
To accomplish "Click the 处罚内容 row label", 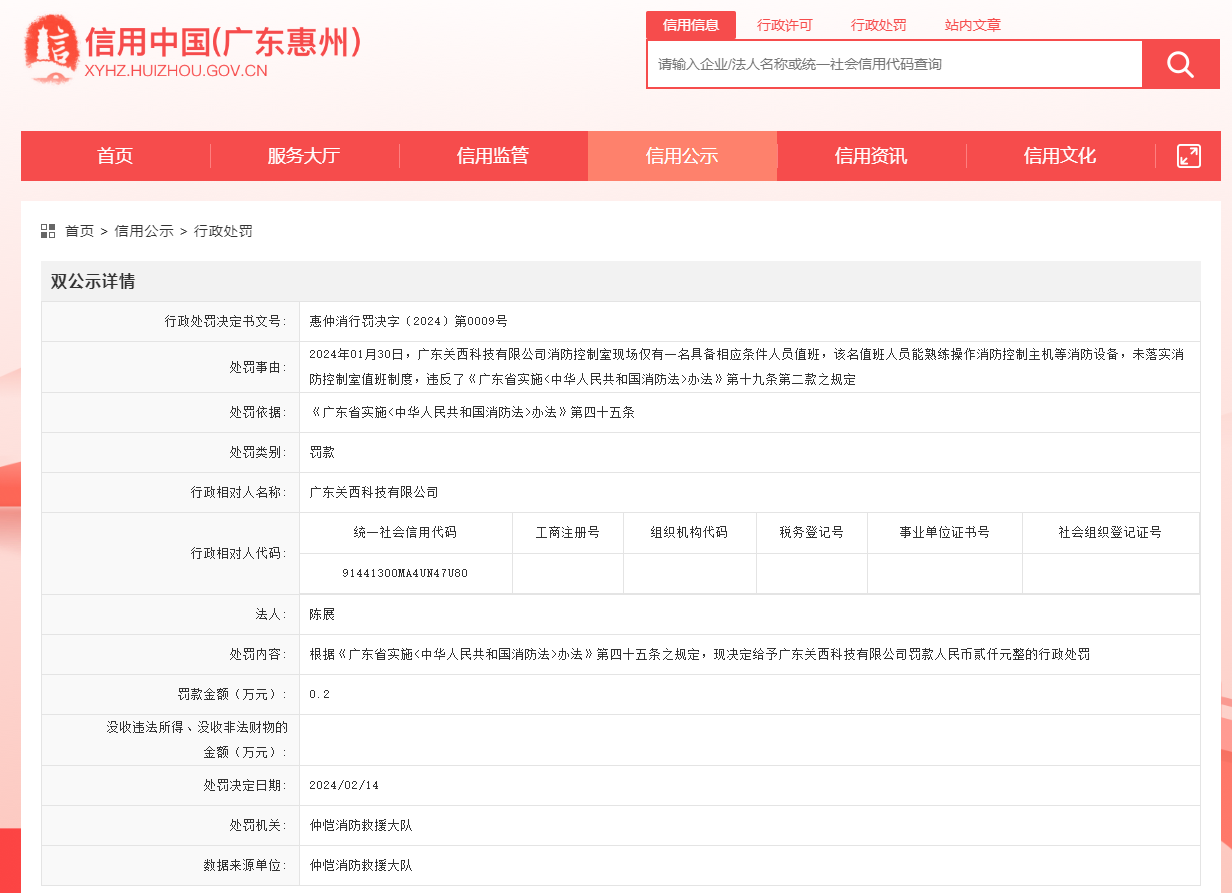I will pos(258,654).
